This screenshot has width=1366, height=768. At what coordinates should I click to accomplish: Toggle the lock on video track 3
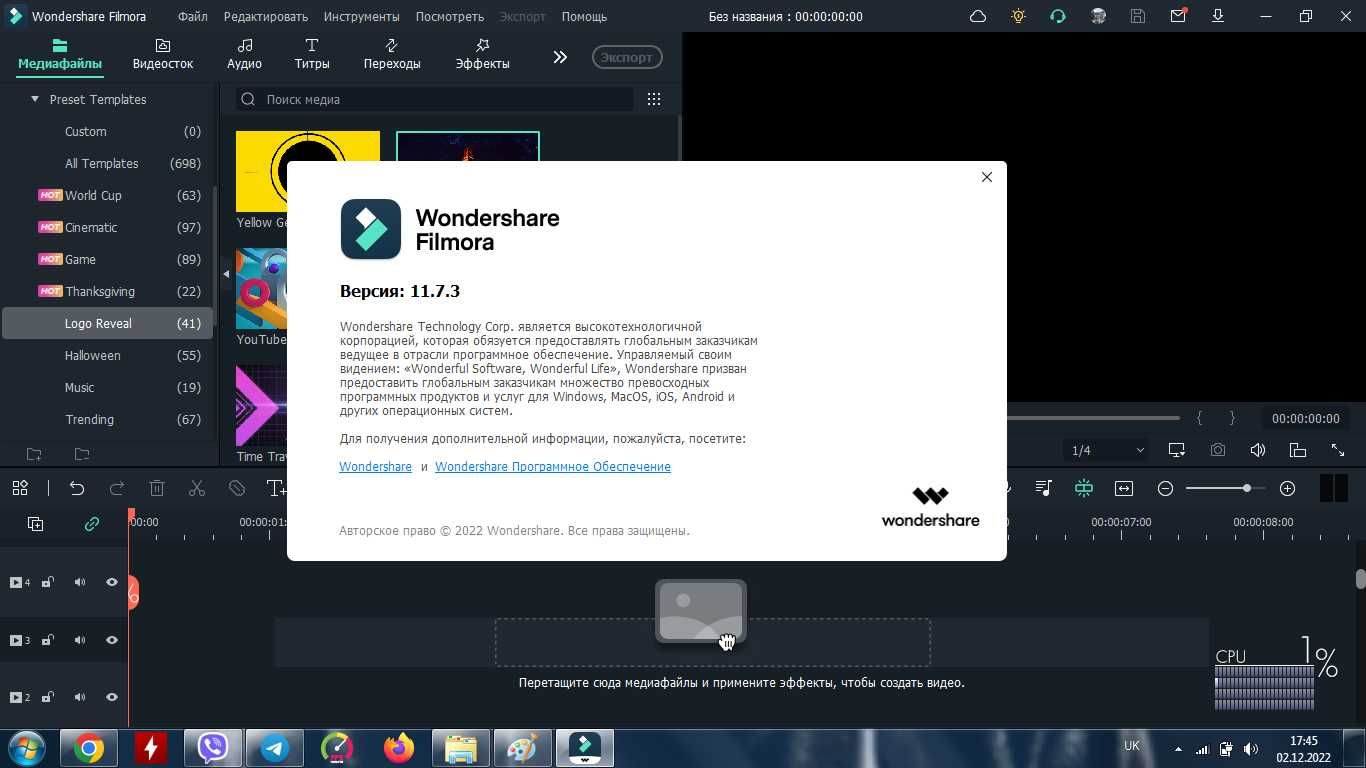pos(47,640)
